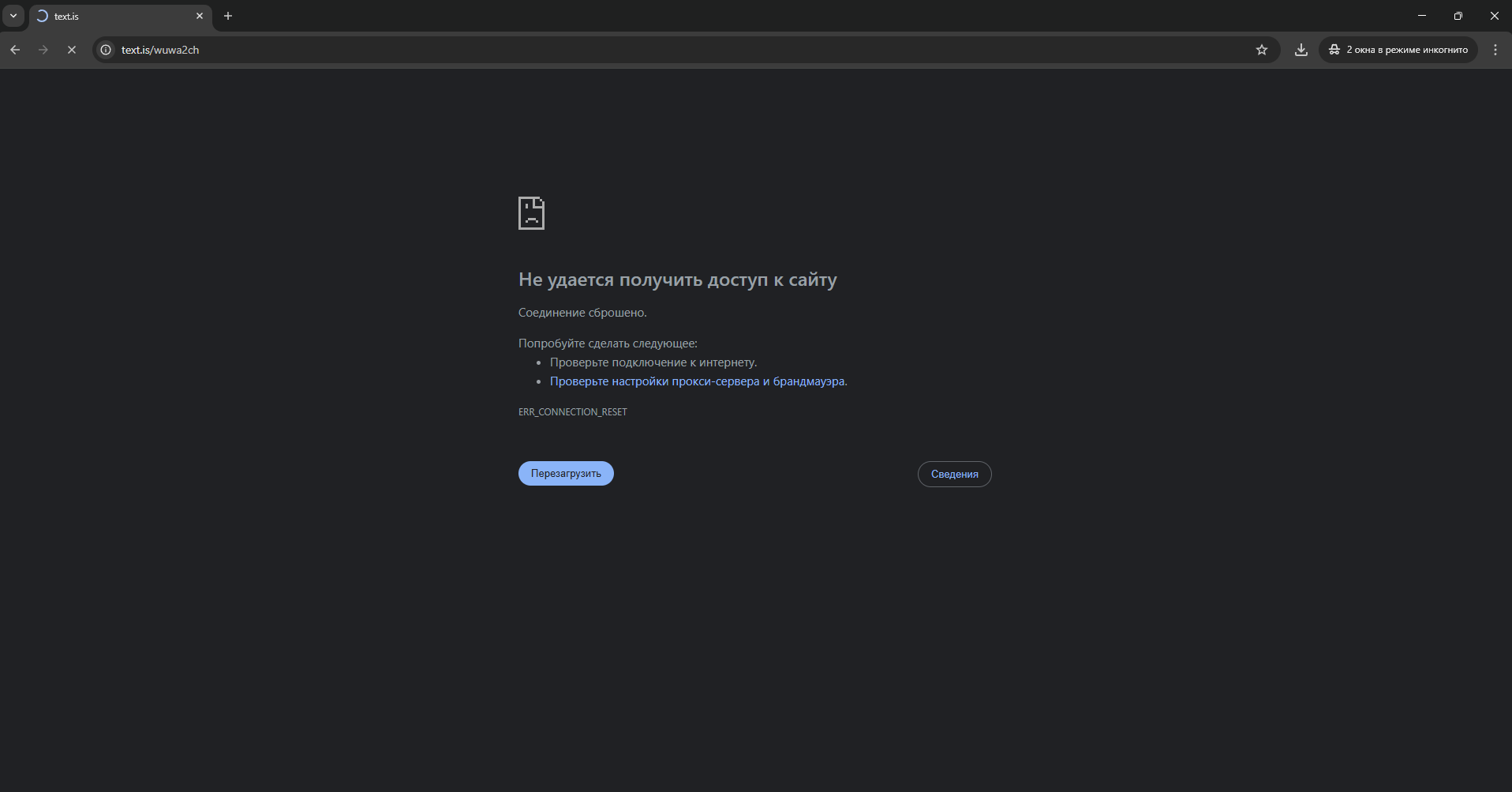Click the forward navigation arrow
This screenshot has width=1512, height=792.
pos(43,50)
